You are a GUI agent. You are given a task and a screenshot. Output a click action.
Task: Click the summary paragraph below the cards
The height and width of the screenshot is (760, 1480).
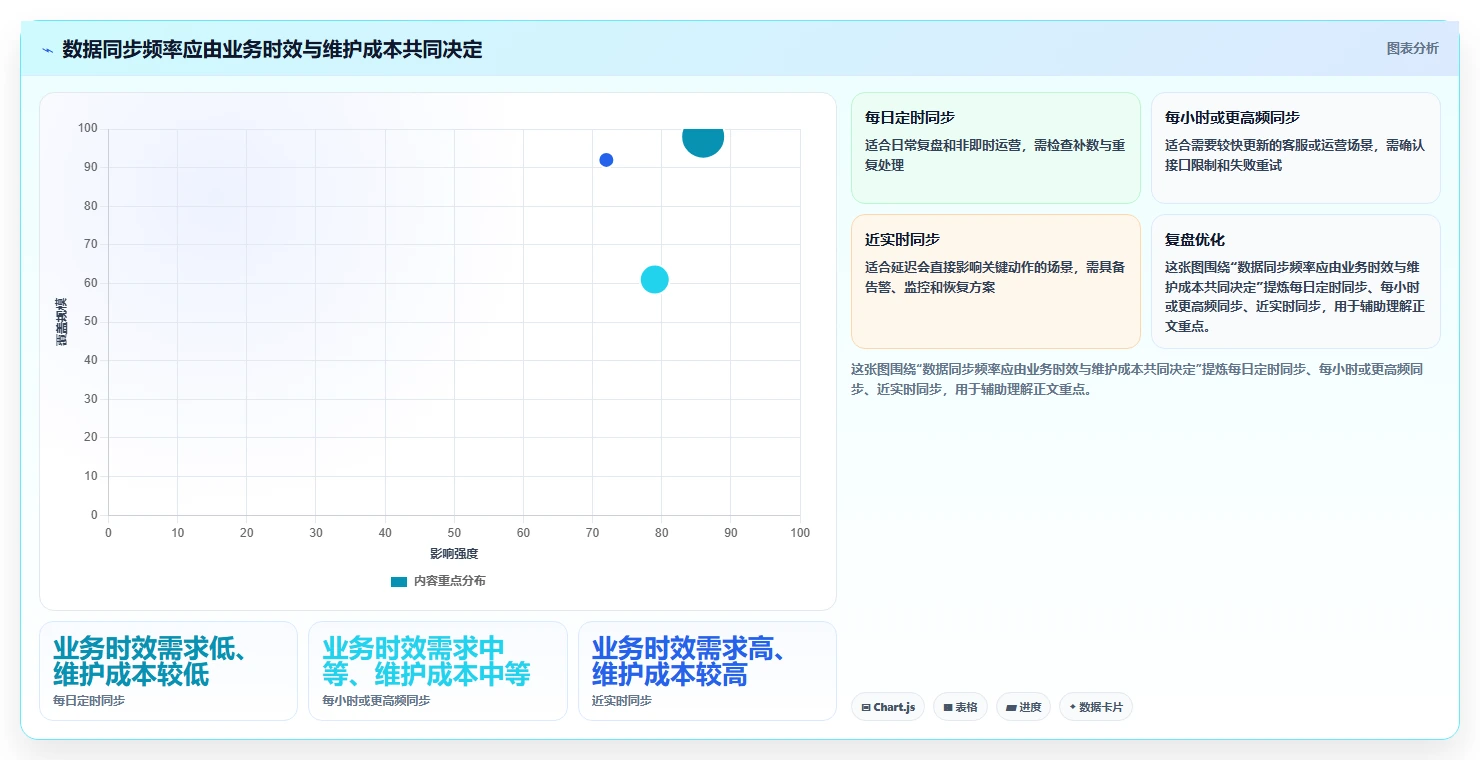[x=1137, y=379]
